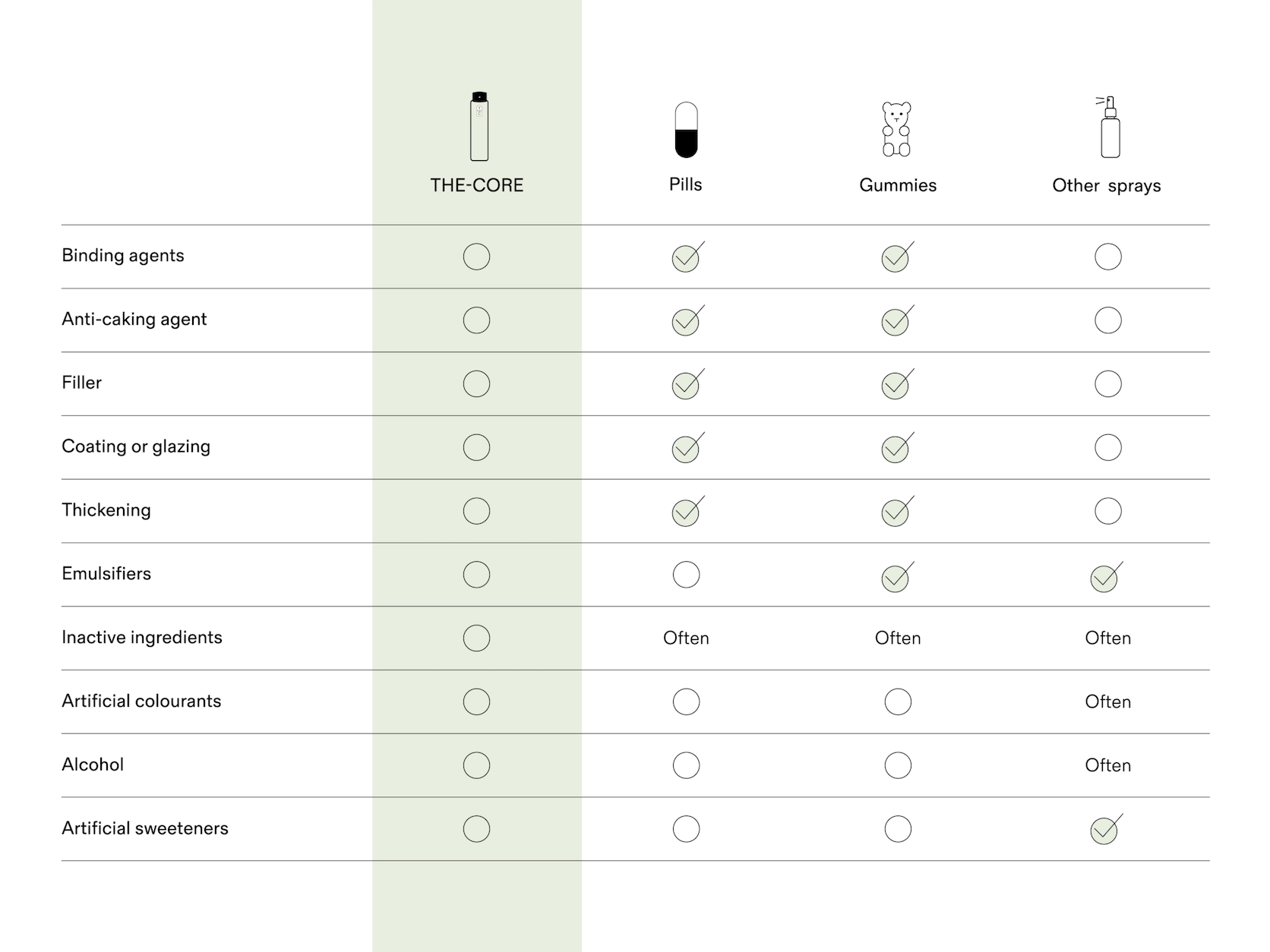This screenshot has height=952, width=1270.
Task: Click Often for Other sprays Alcohol row
Action: (1107, 765)
